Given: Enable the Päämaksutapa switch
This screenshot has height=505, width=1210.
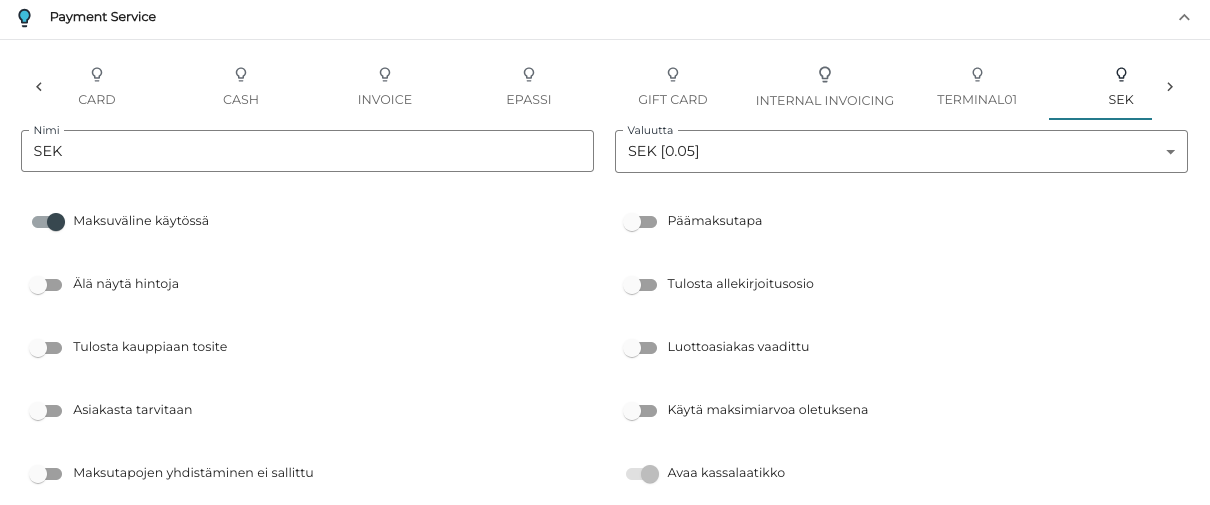Looking at the screenshot, I should coord(640,222).
